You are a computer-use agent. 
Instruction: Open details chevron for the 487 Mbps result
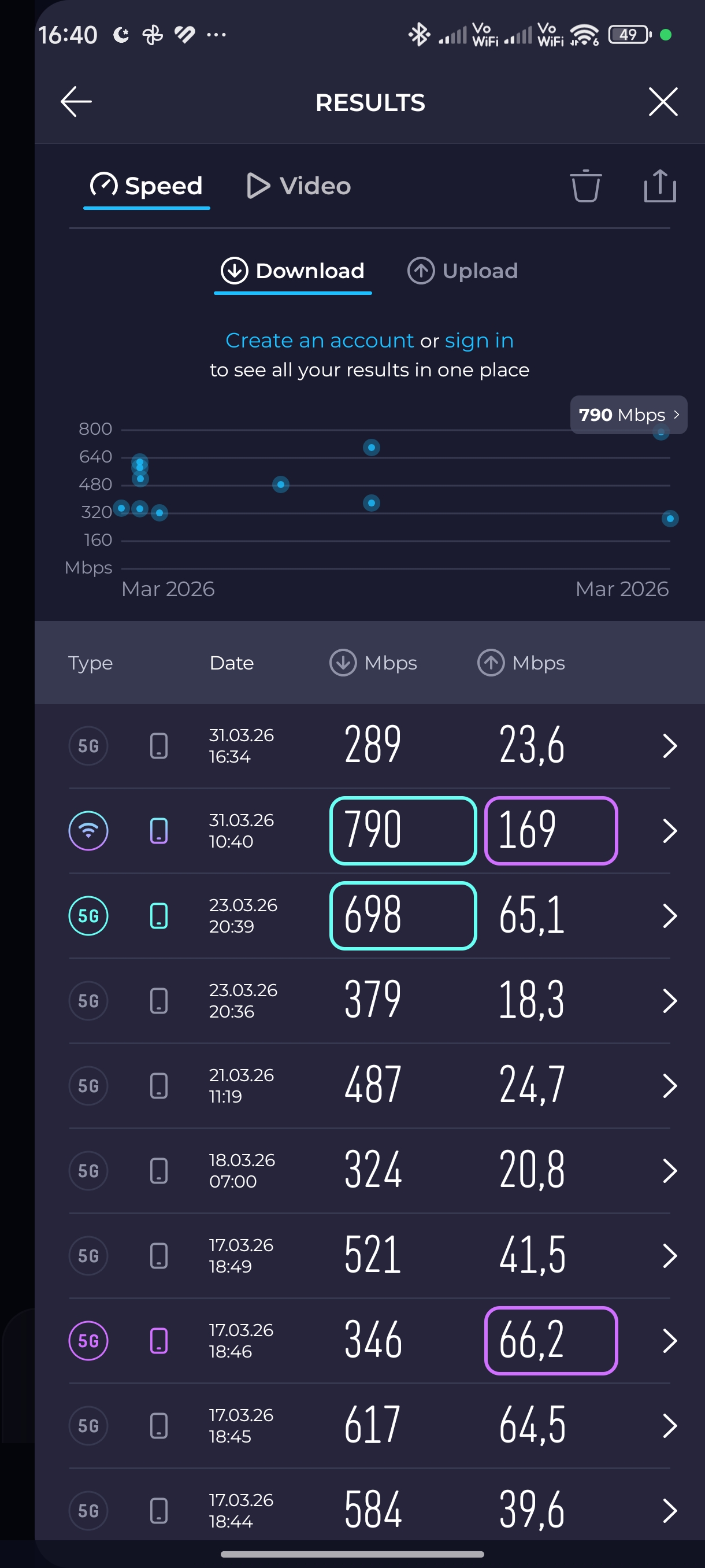(x=669, y=1086)
